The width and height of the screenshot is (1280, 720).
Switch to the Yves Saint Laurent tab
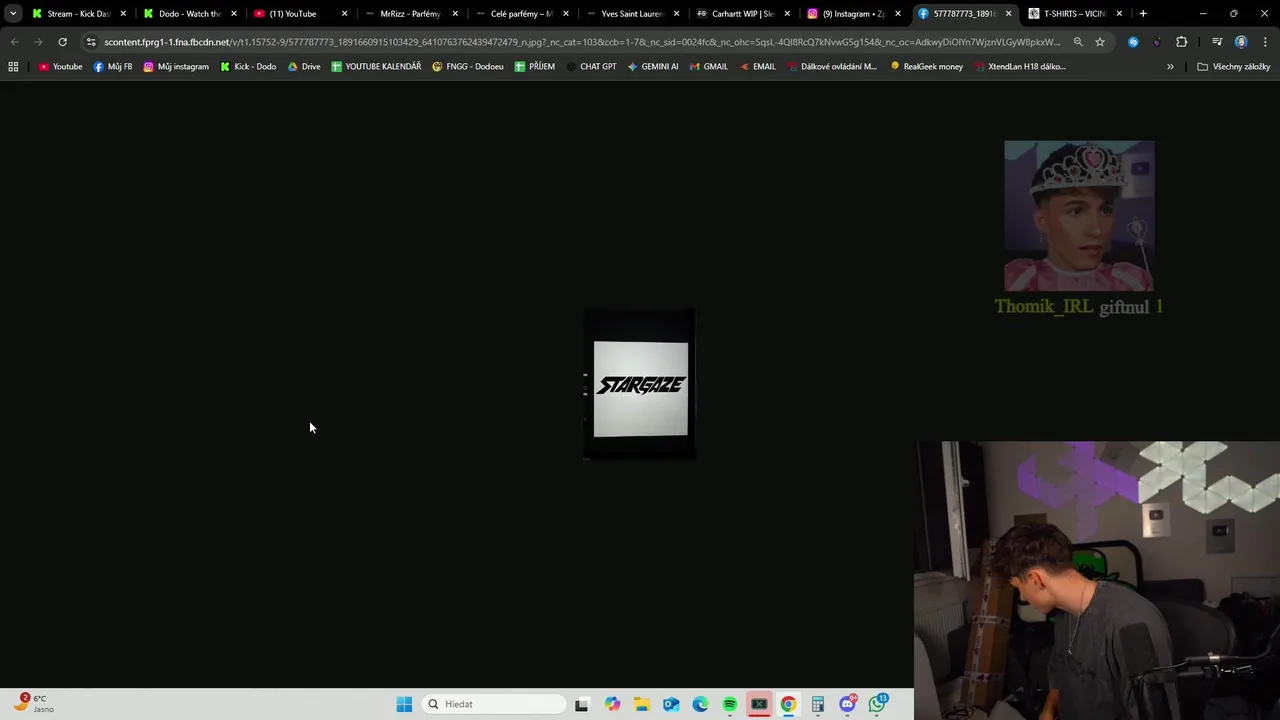[x=632, y=14]
